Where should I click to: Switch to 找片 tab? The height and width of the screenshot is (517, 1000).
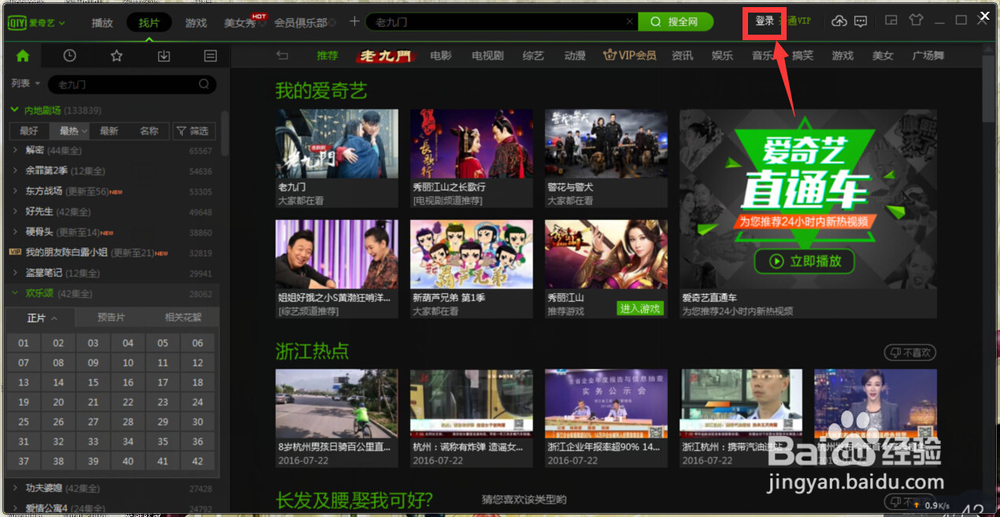[149, 22]
